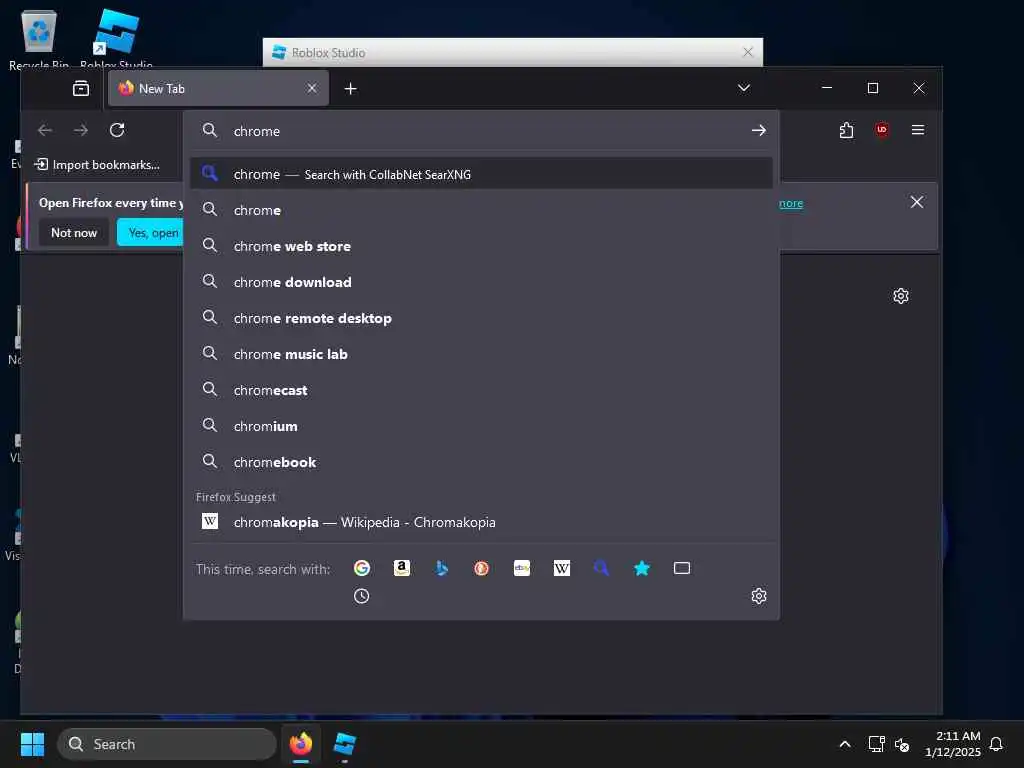1024x768 pixels.
Task: Open the Firefox hamburger application menu
Action: click(x=918, y=130)
